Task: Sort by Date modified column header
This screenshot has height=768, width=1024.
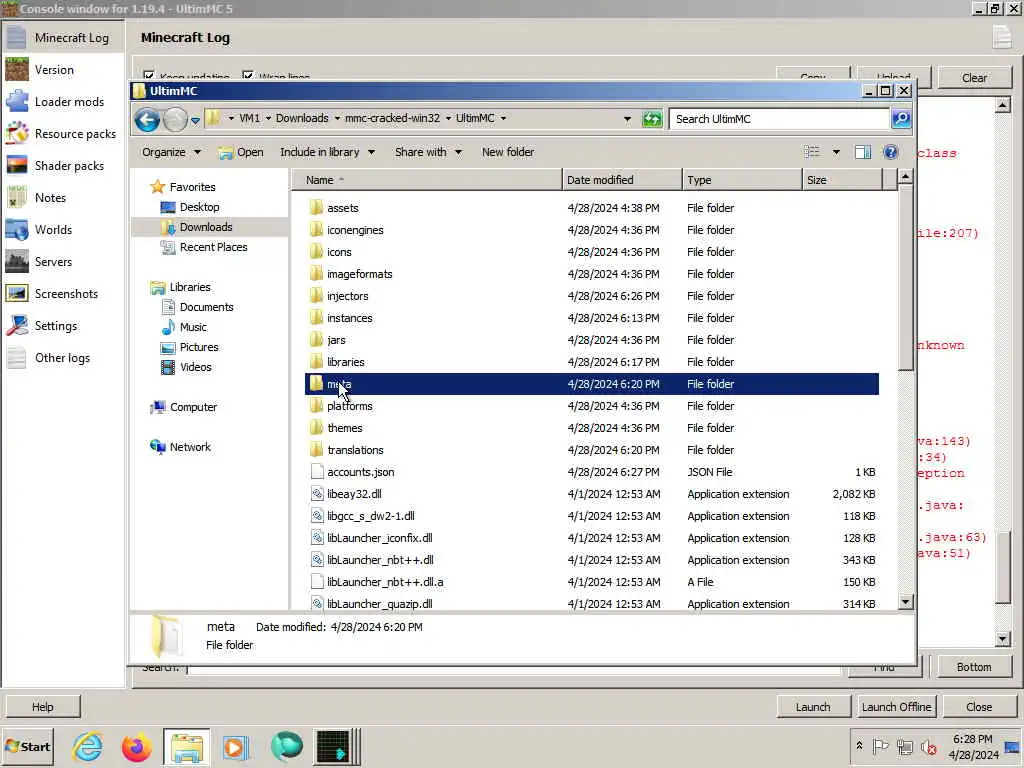Action: [x=622, y=180]
